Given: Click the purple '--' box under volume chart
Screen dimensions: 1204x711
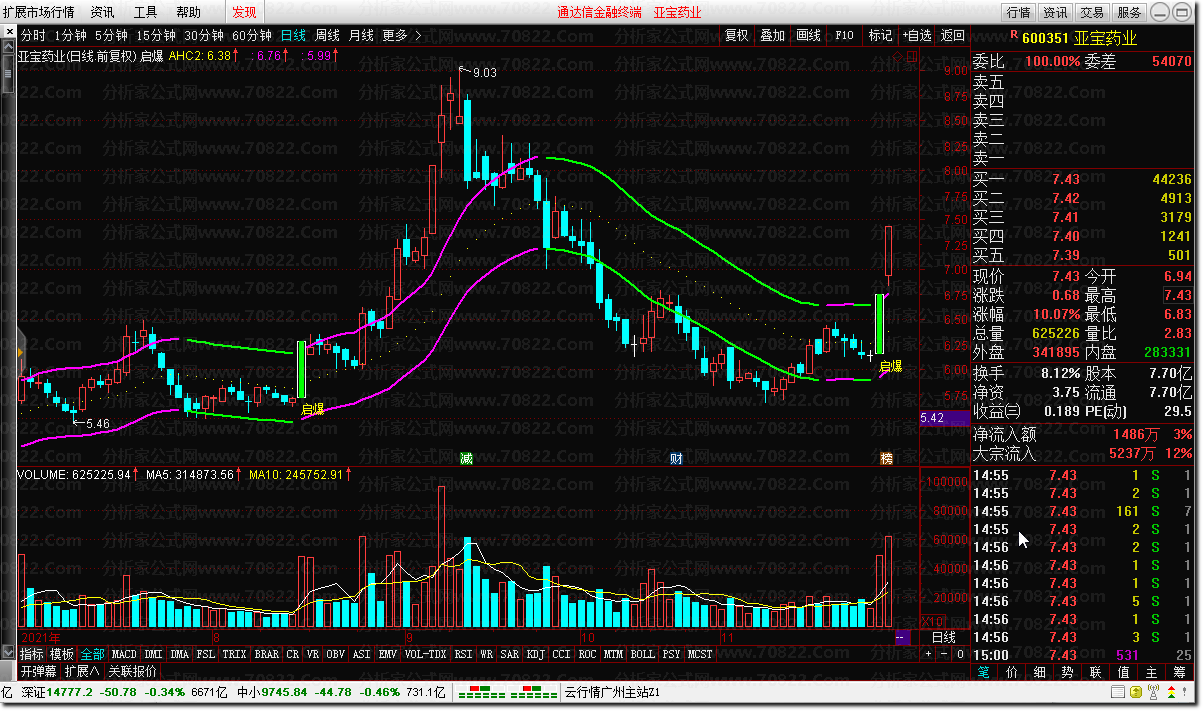Looking at the screenshot, I should click(x=903, y=637).
